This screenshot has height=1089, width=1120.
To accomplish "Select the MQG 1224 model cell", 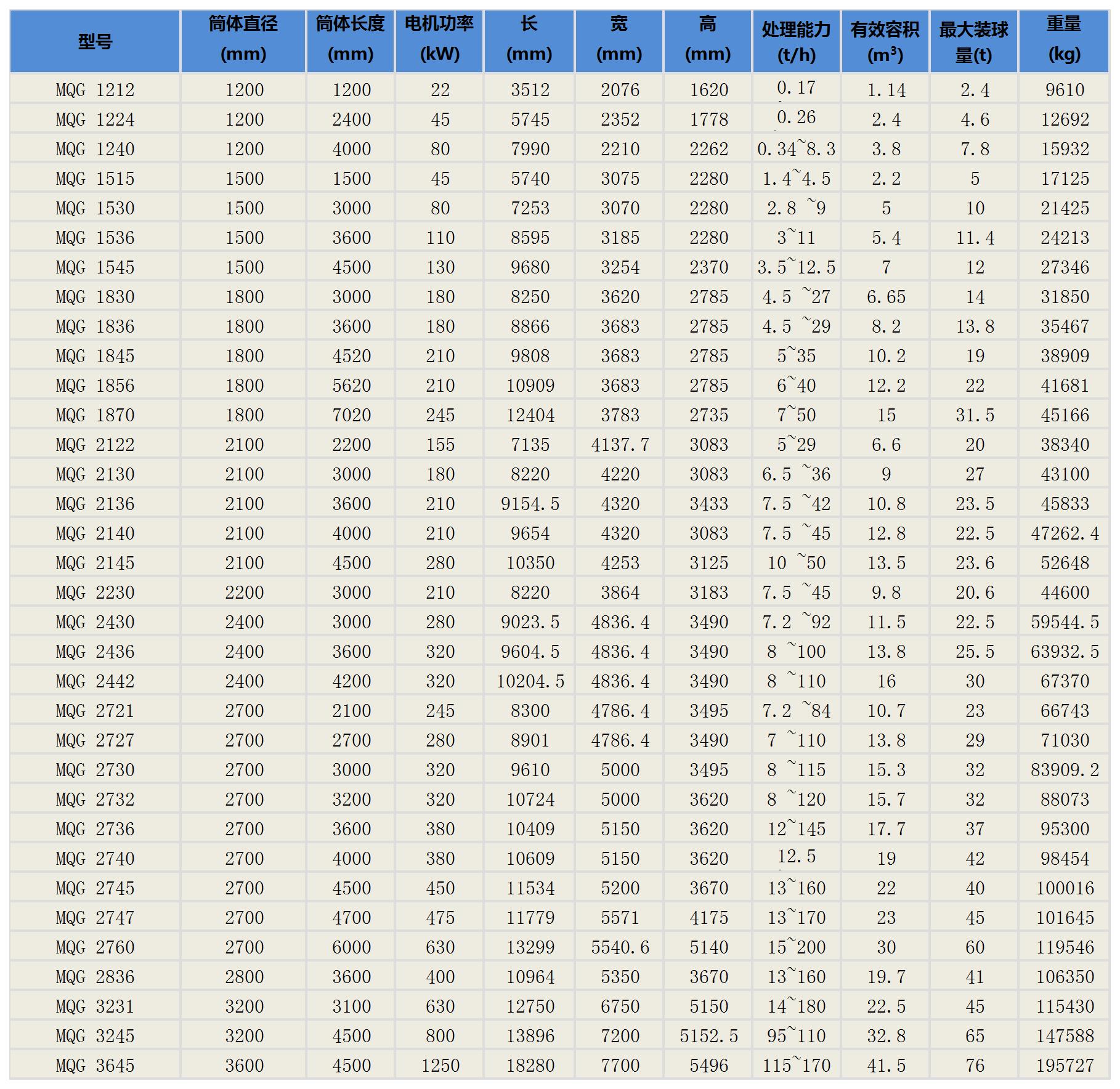I will click(95, 119).
